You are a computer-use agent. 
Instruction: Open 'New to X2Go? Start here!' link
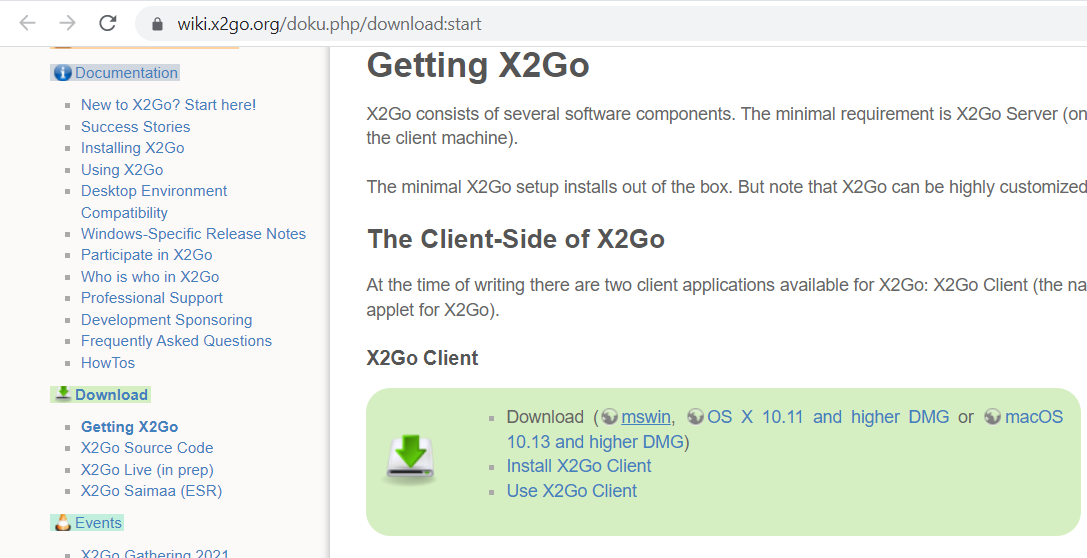tap(168, 105)
